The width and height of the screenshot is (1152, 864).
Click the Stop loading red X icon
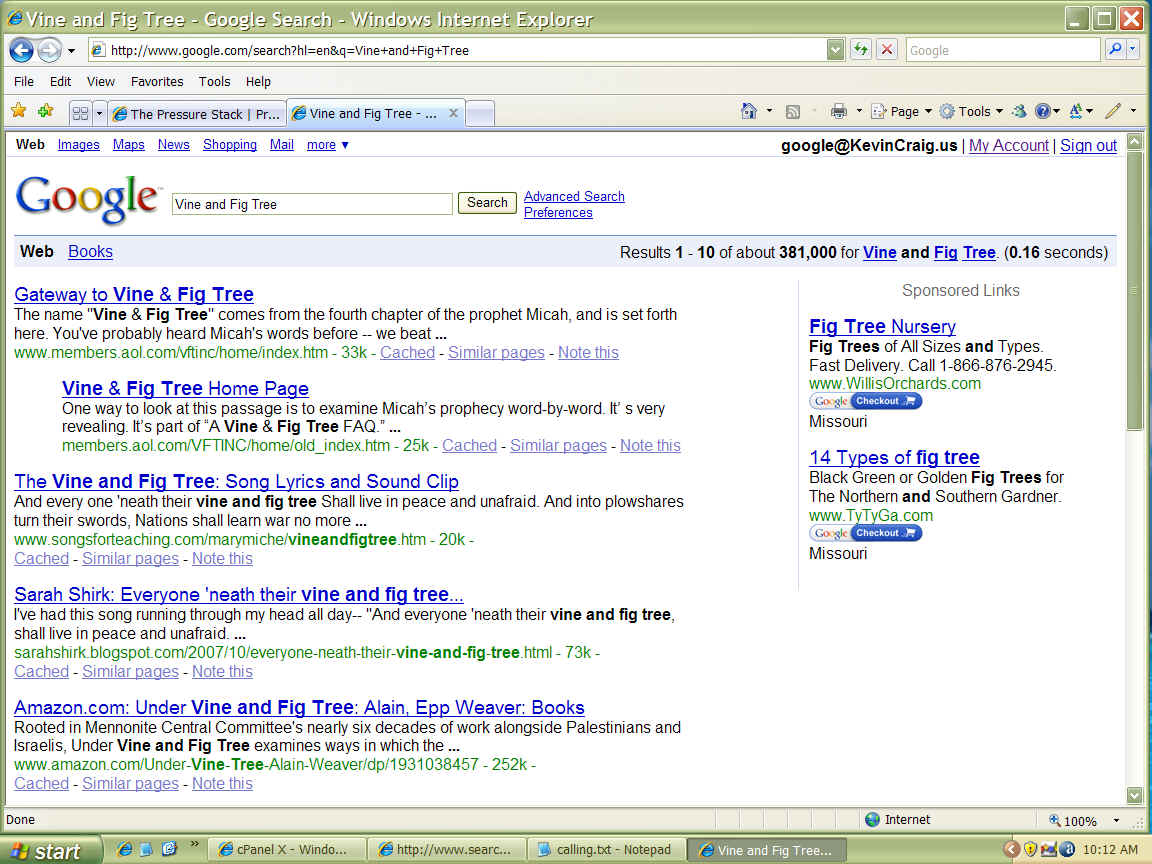[887, 50]
